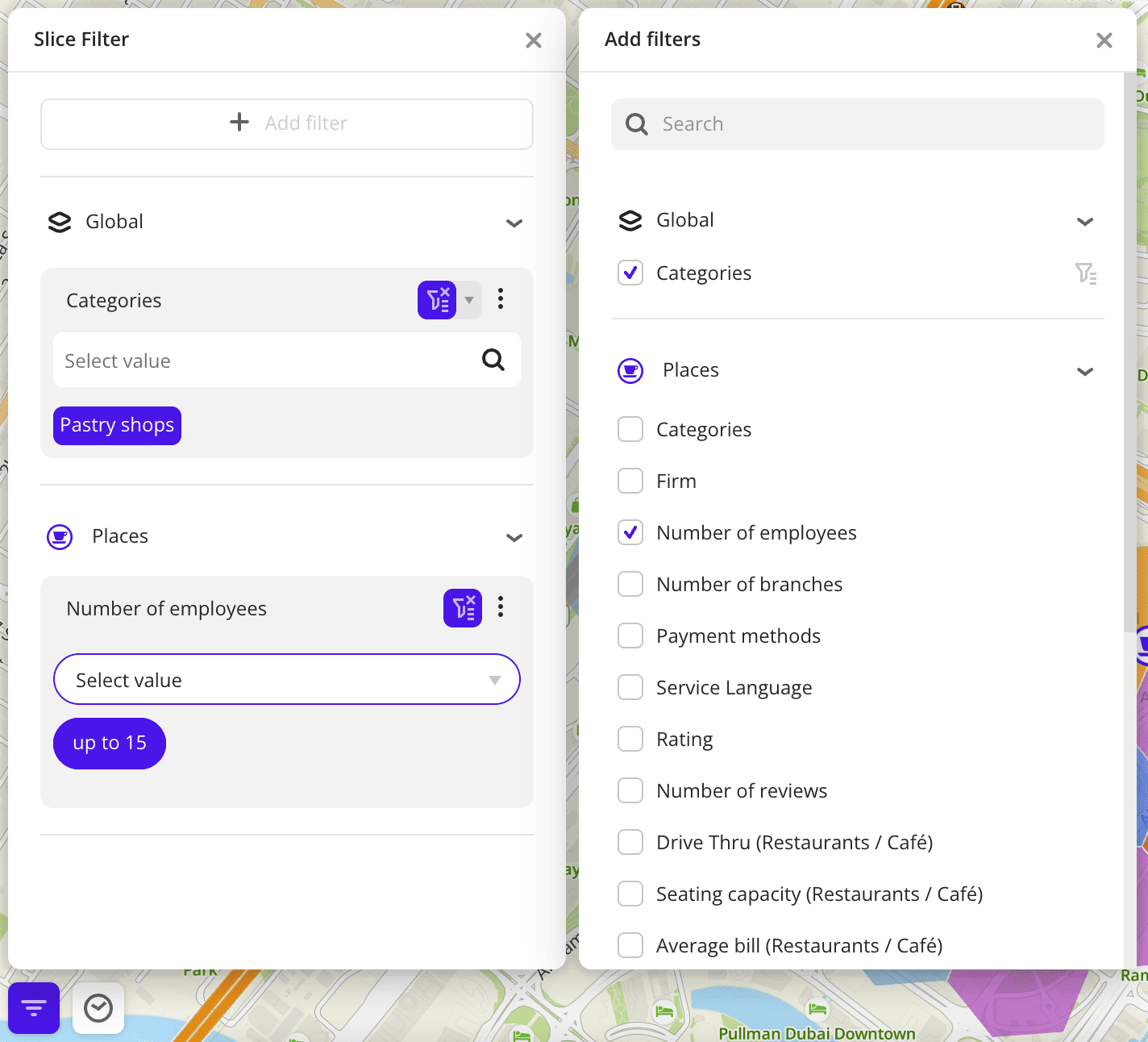Tick the Payment methods checkbox
Screen dimensions: 1148x1042
click(x=630, y=636)
